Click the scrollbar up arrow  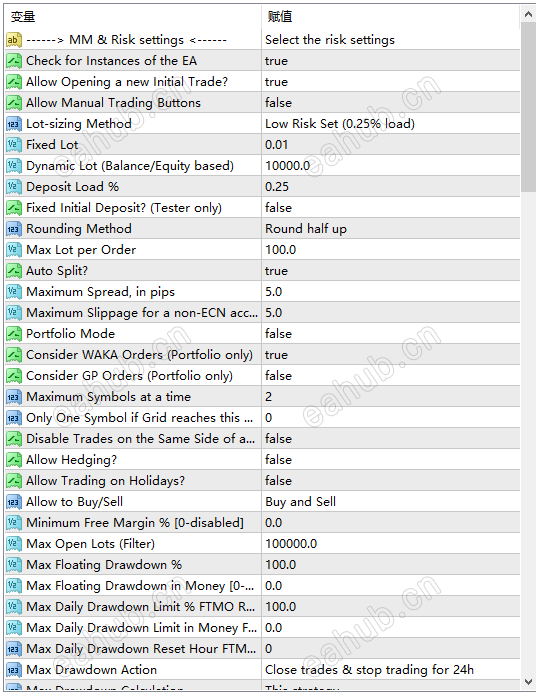coord(528,15)
